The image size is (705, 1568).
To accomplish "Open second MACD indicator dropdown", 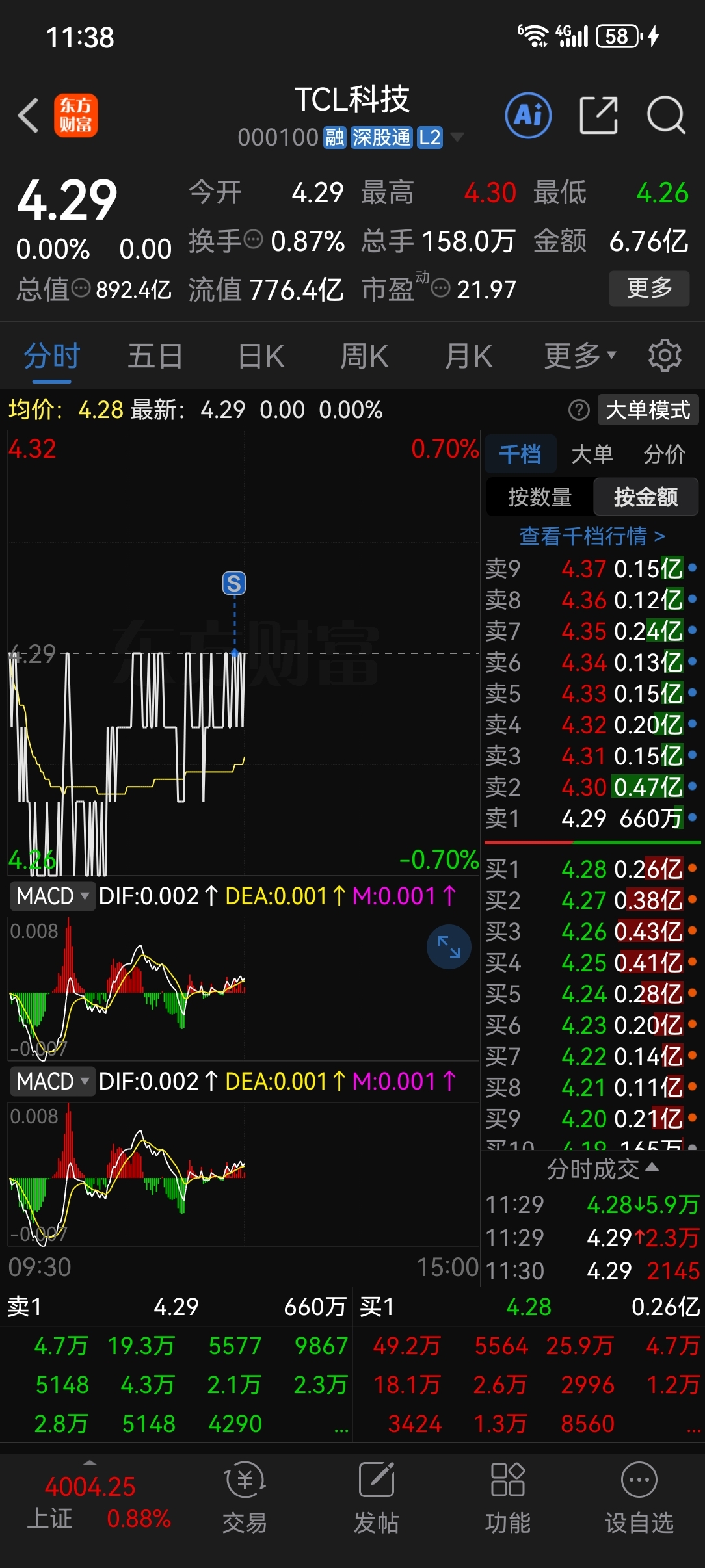I will [52, 1082].
